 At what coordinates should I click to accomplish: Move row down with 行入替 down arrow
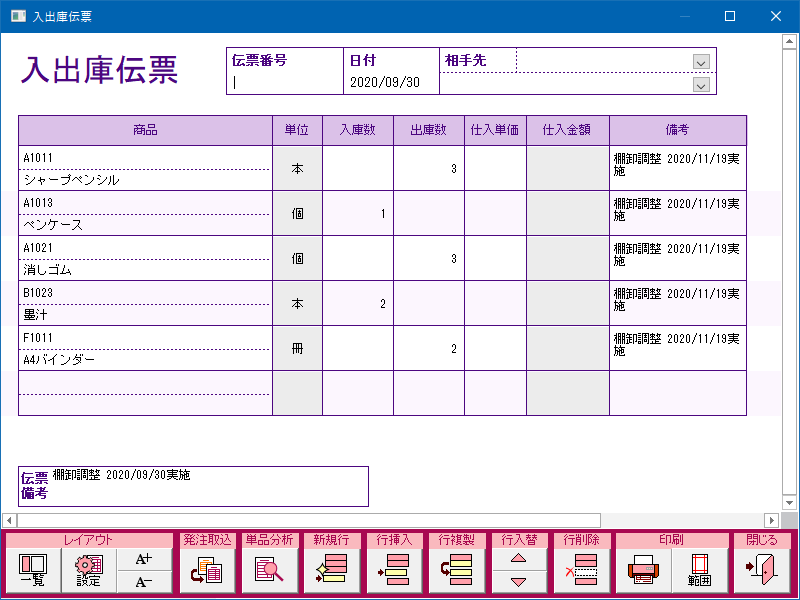[x=518, y=582]
